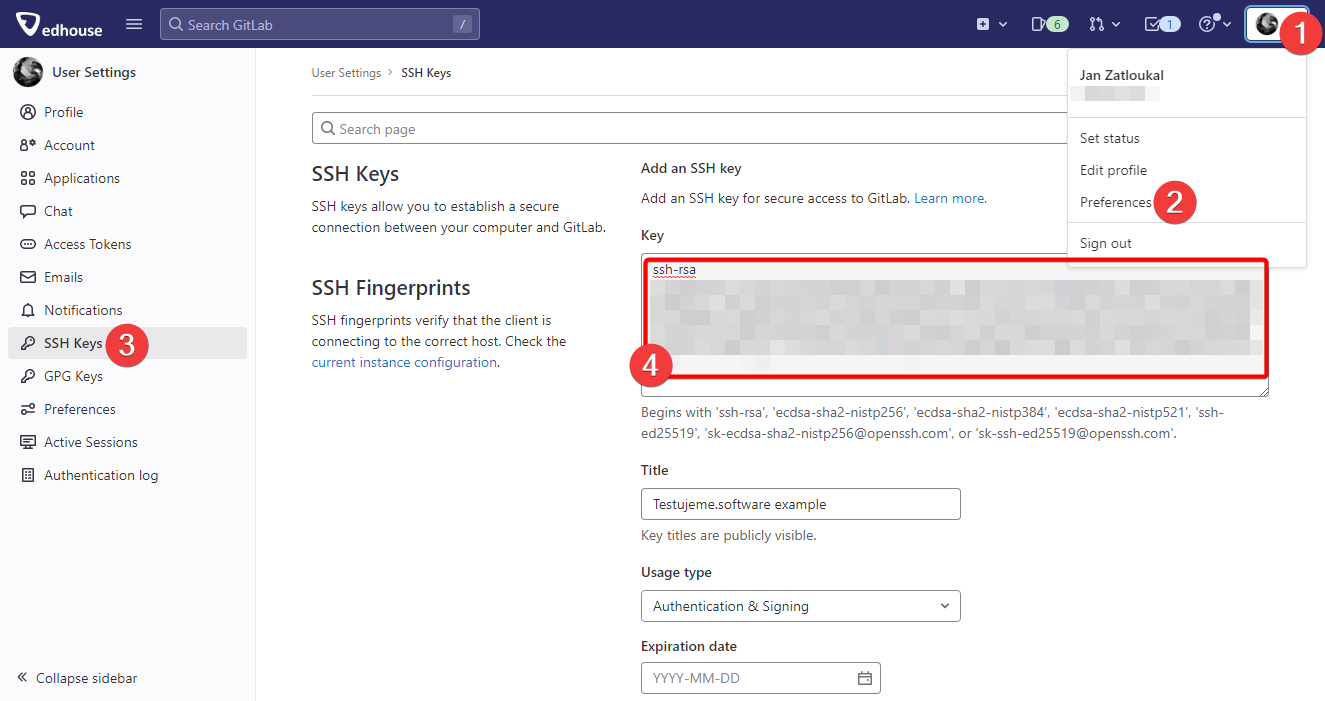The height and width of the screenshot is (701, 1325).
Task: Open Authentication log in sidebar
Action: coord(100,475)
